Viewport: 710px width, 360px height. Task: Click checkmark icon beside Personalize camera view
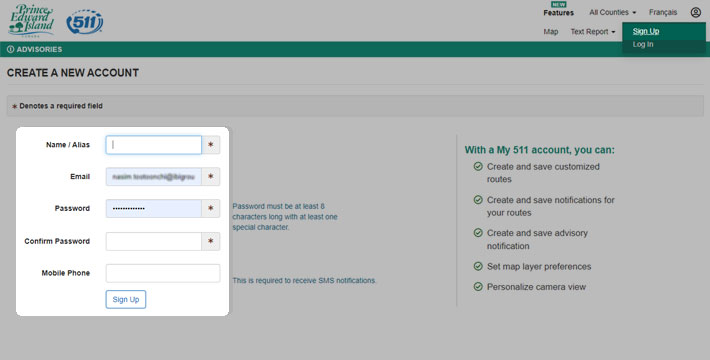coord(478,286)
